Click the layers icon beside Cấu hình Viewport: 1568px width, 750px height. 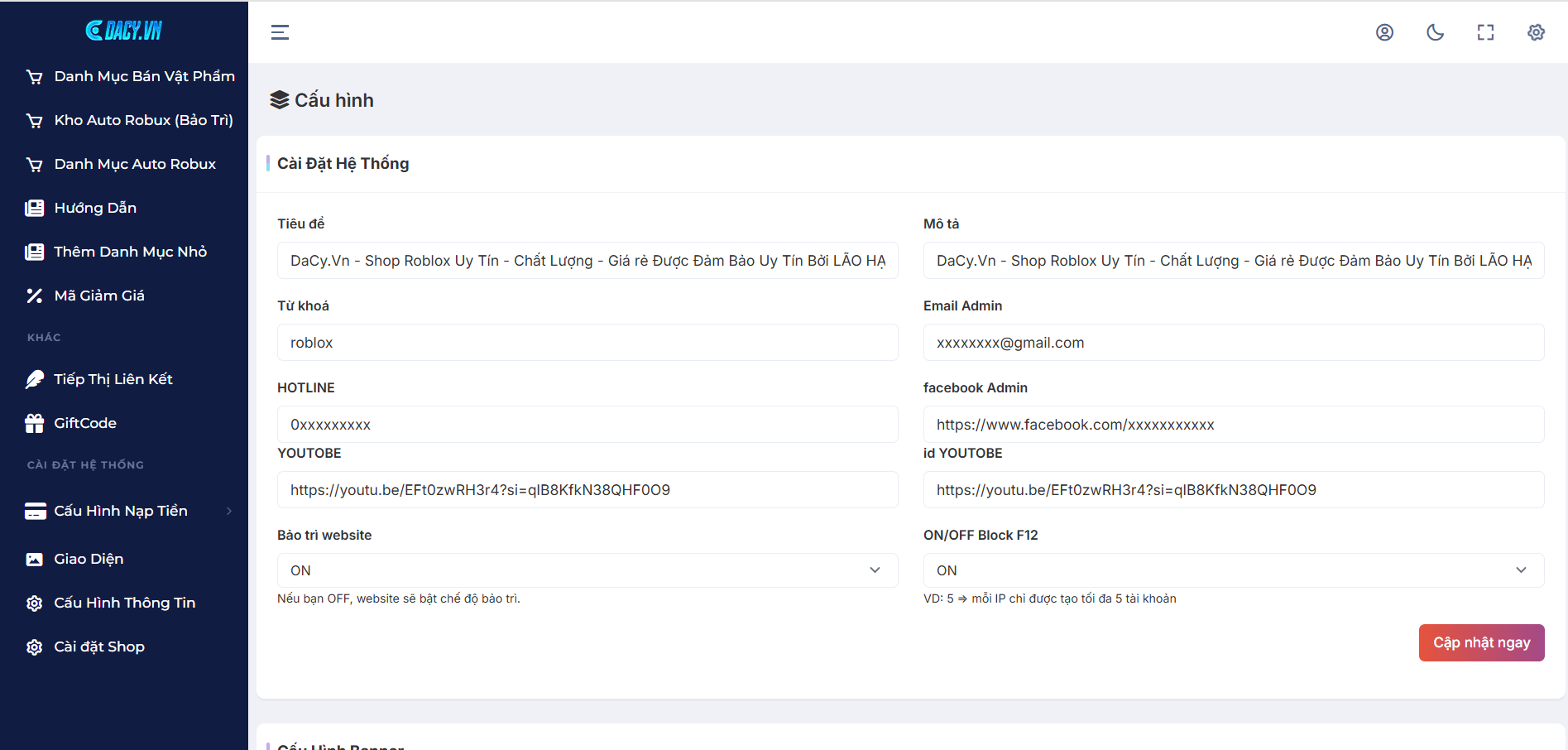[280, 100]
